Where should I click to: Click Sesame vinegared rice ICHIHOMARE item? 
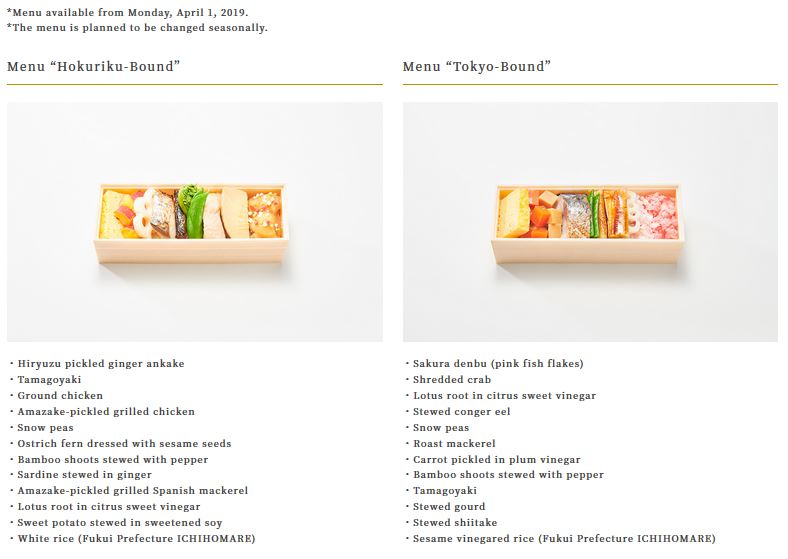point(564,539)
